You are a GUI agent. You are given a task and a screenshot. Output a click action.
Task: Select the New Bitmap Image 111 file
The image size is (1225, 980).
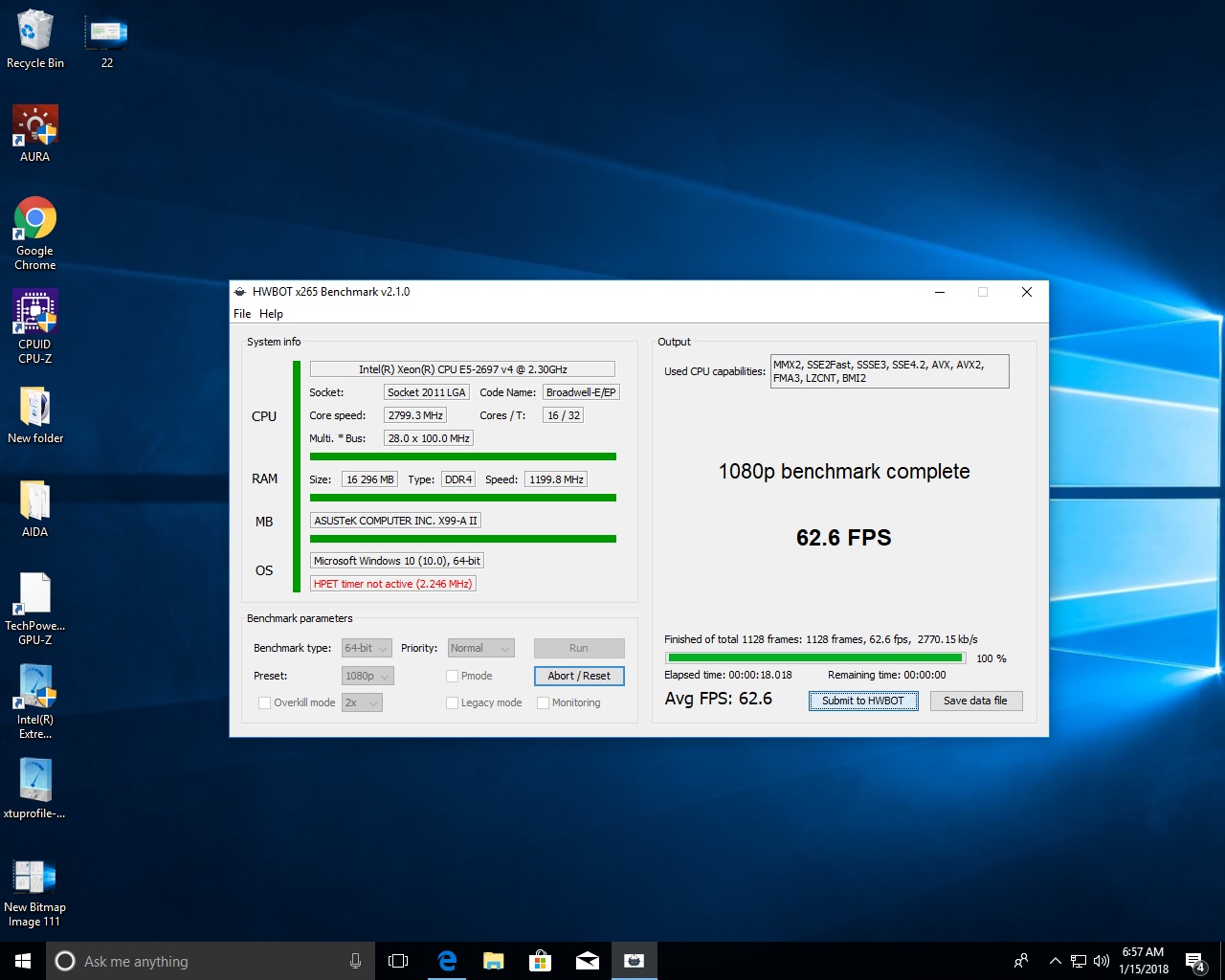click(35, 892)
